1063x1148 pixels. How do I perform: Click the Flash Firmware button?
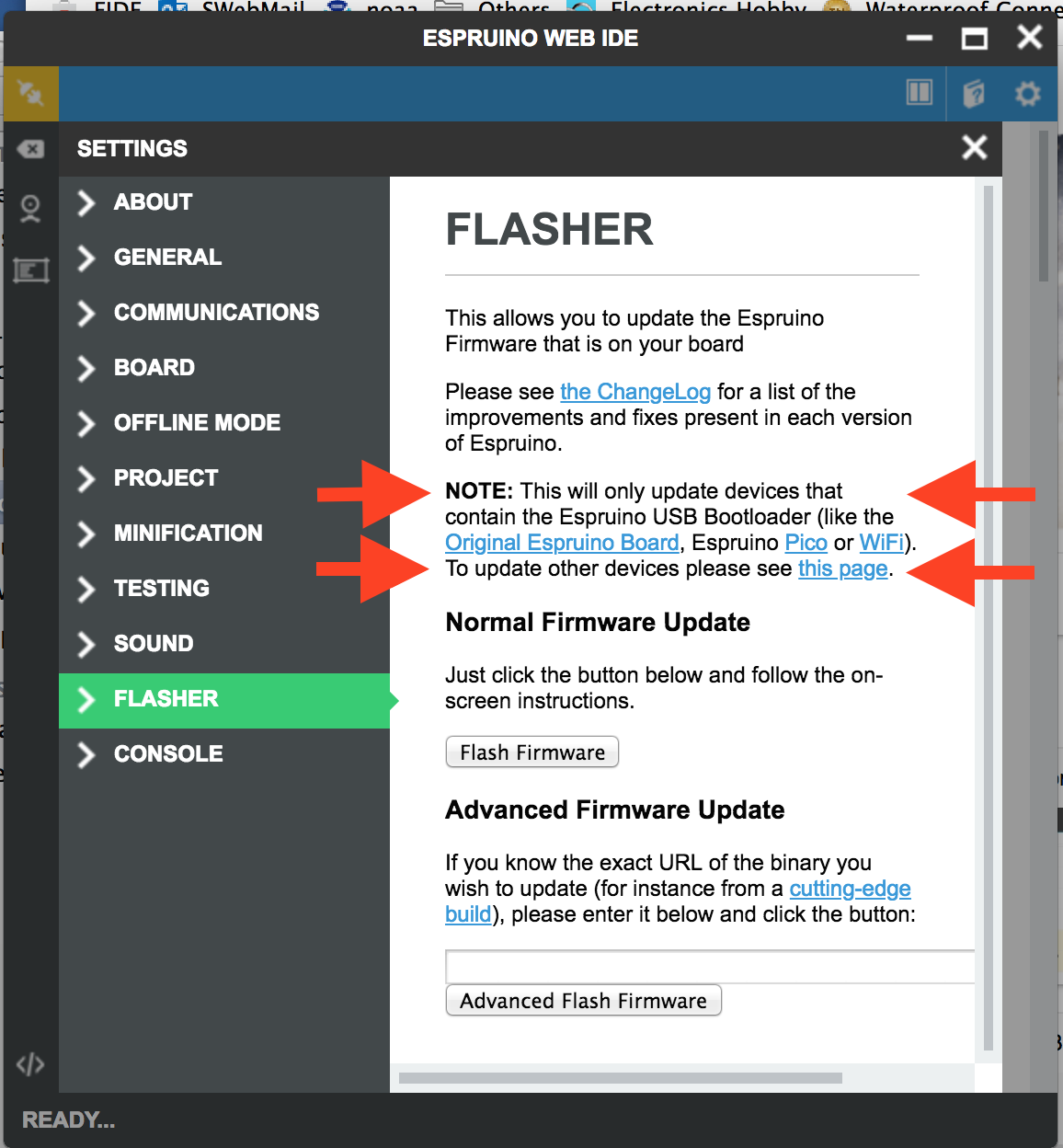pos(532,752)
